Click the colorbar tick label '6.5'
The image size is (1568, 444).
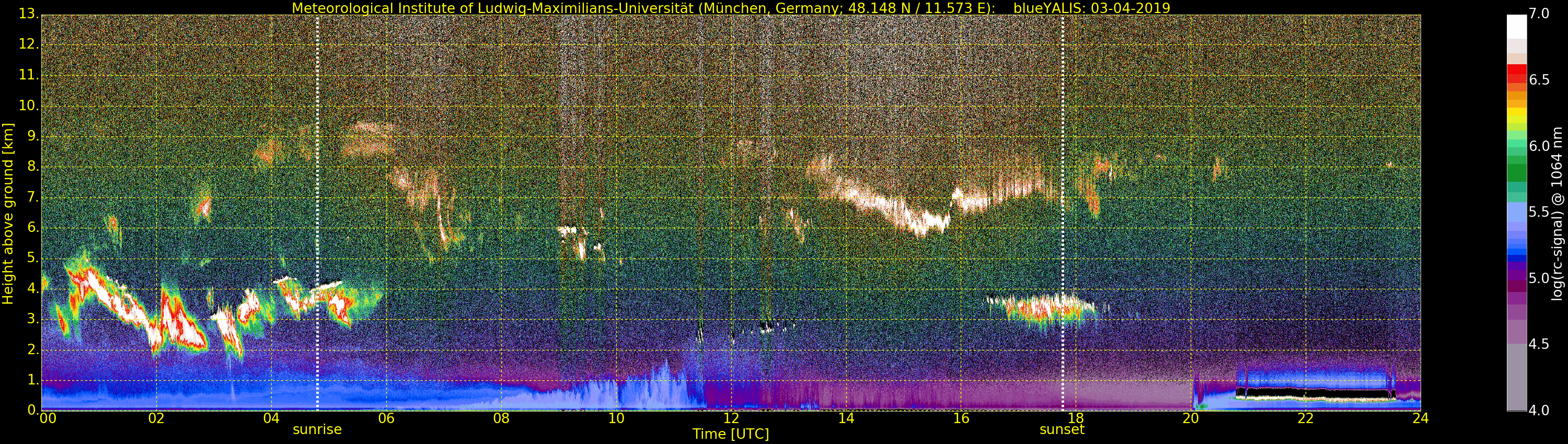click(1539, 80)
